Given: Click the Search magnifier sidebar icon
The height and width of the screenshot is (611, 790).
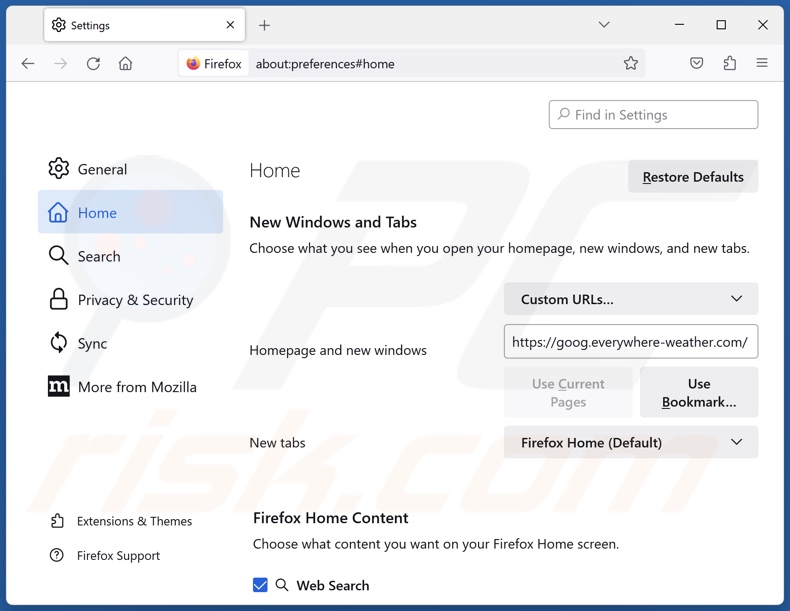Looking at the screenshot, I should pyautogui.click(x=58, y=255).
